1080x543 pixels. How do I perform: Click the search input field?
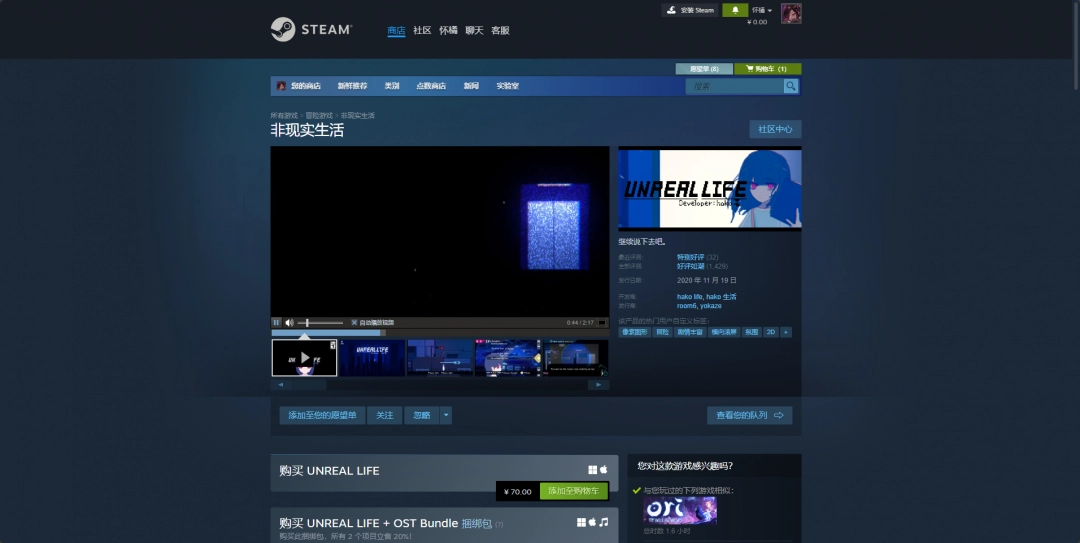[x=733, y=87]
